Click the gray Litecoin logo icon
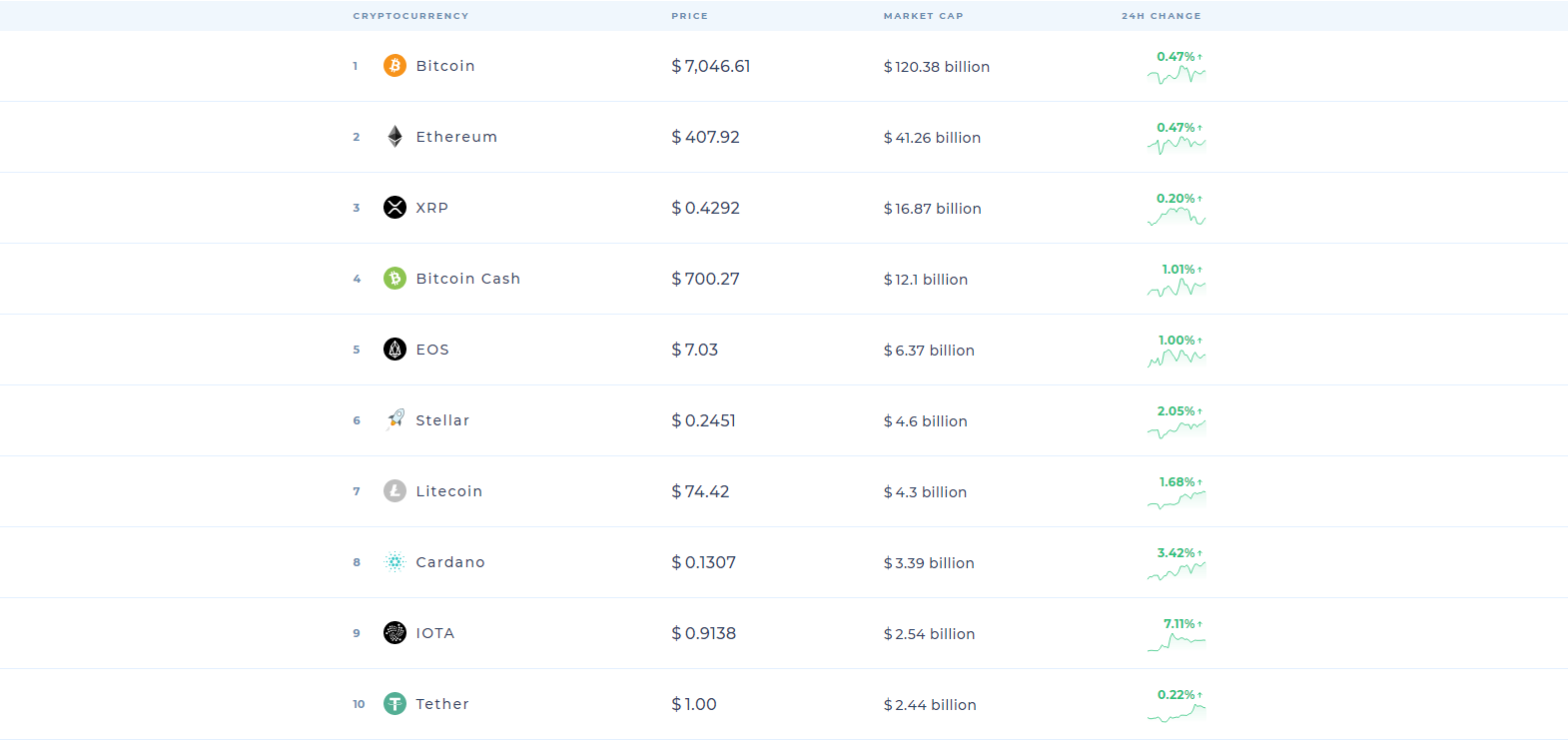 click(x=394, y=491)
